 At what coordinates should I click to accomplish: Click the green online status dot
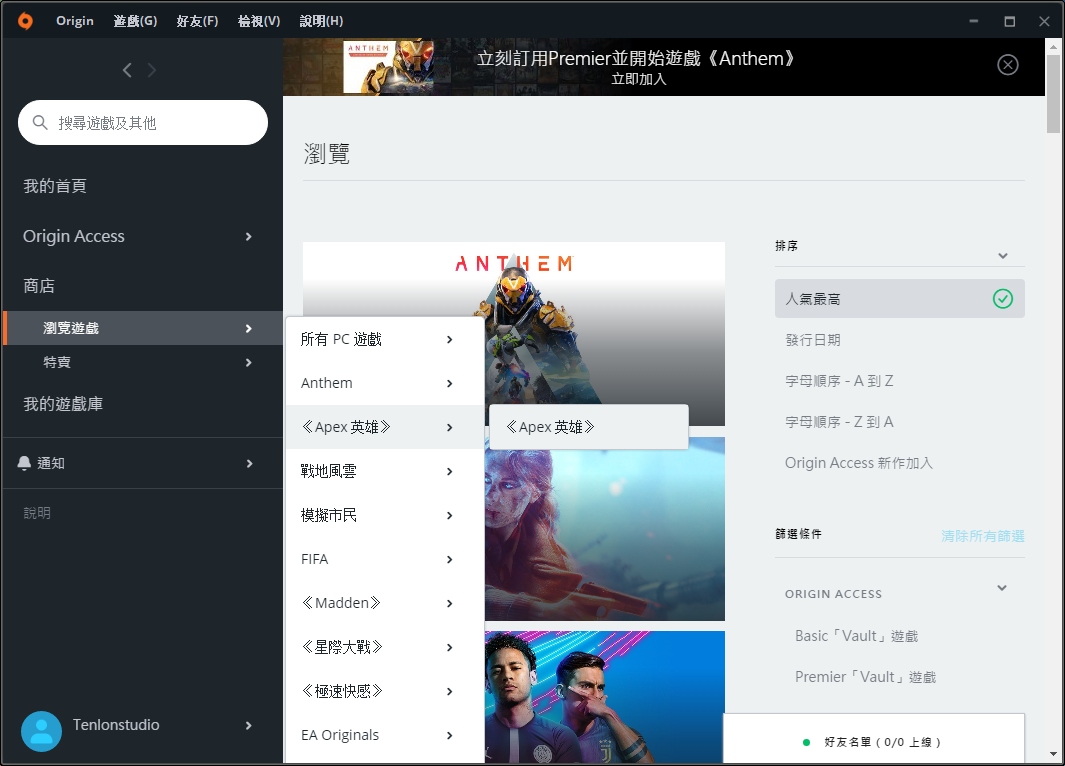click(806, 742)
